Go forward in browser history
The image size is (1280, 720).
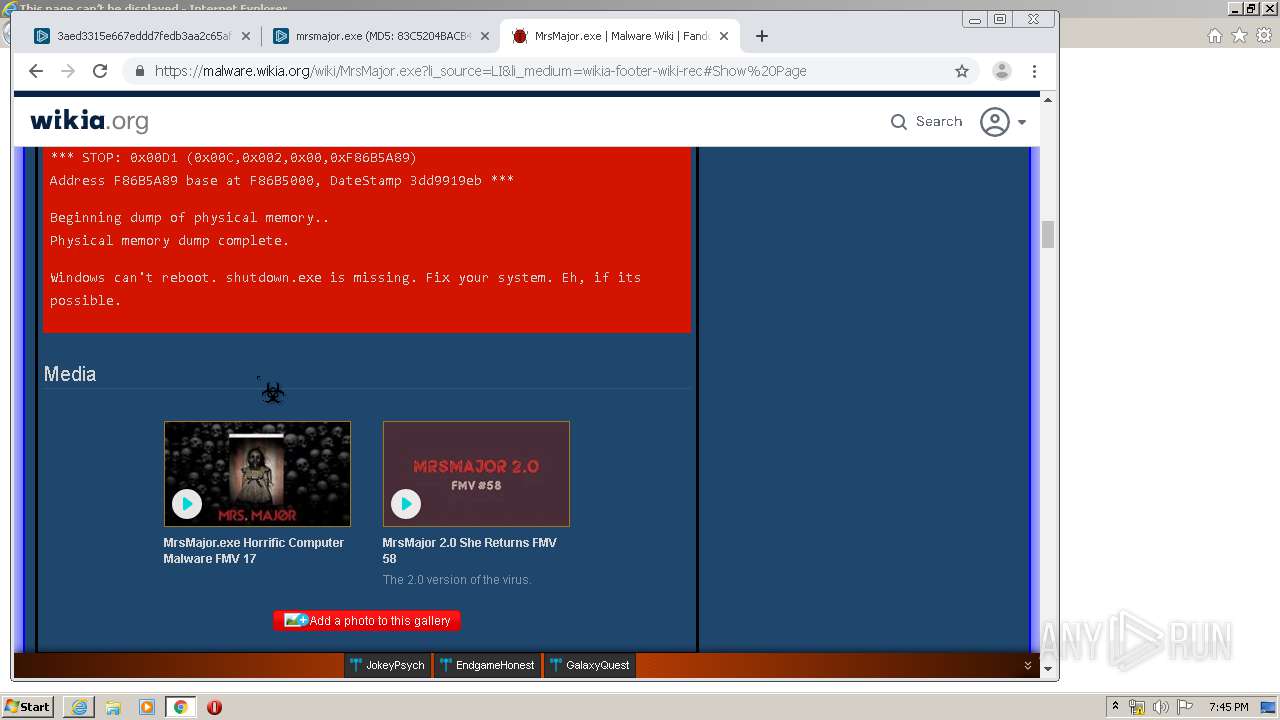(68, 71)
